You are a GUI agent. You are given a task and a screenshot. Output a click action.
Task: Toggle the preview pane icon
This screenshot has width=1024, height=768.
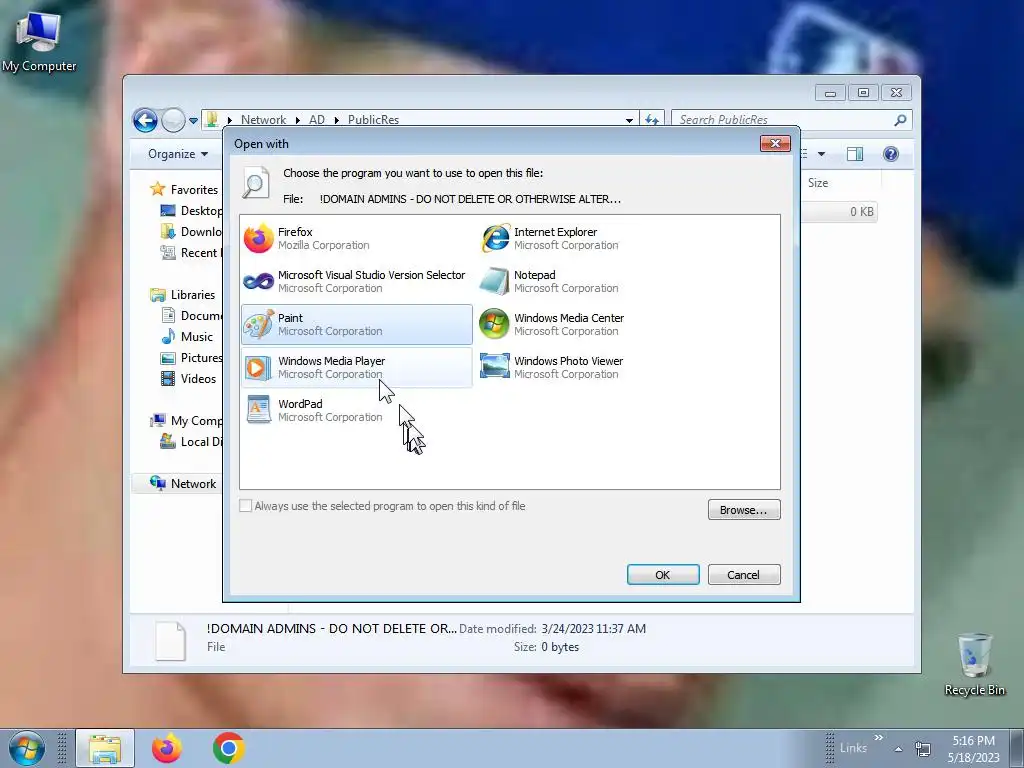pos(855,153)
